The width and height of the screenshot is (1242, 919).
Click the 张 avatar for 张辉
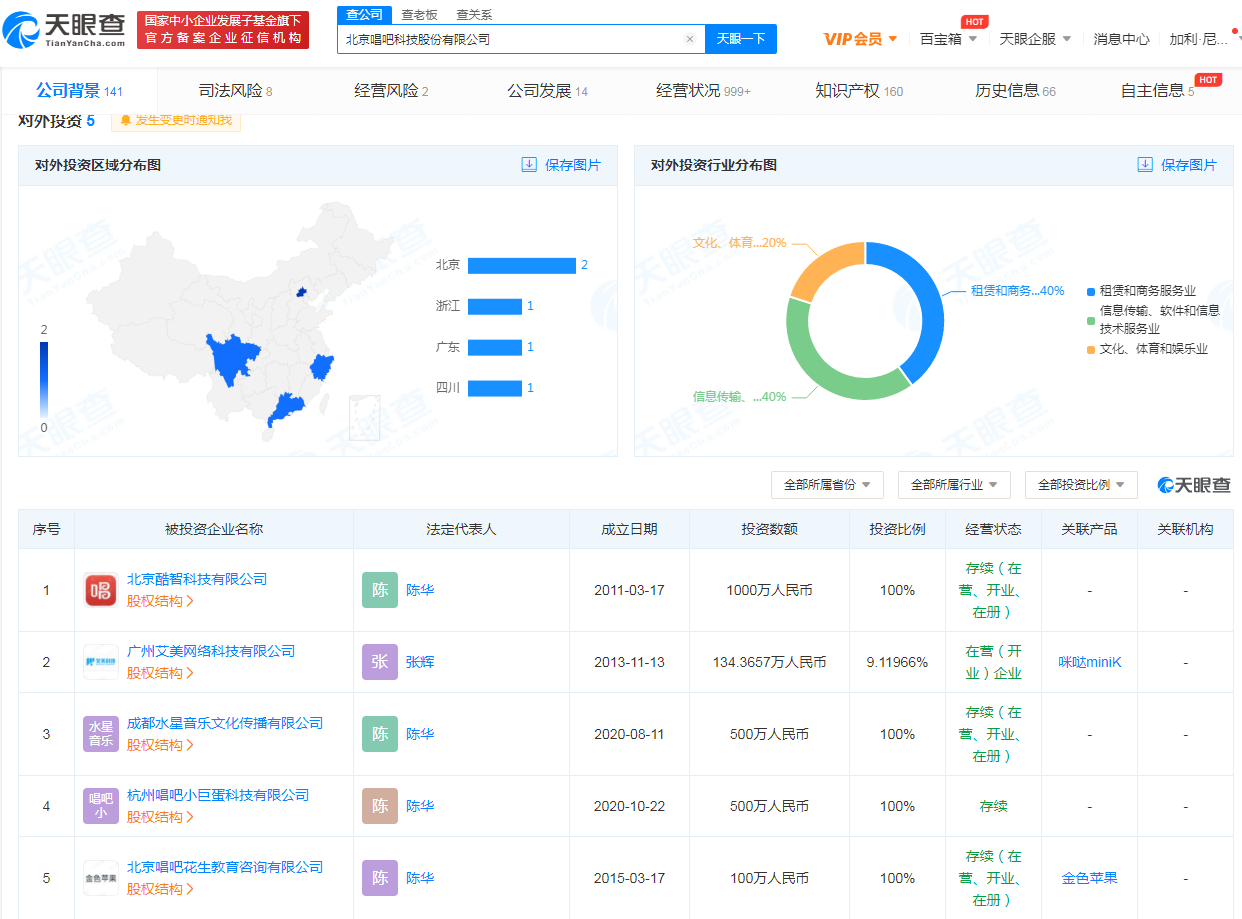pyautogui.click(x=380, y=662)
